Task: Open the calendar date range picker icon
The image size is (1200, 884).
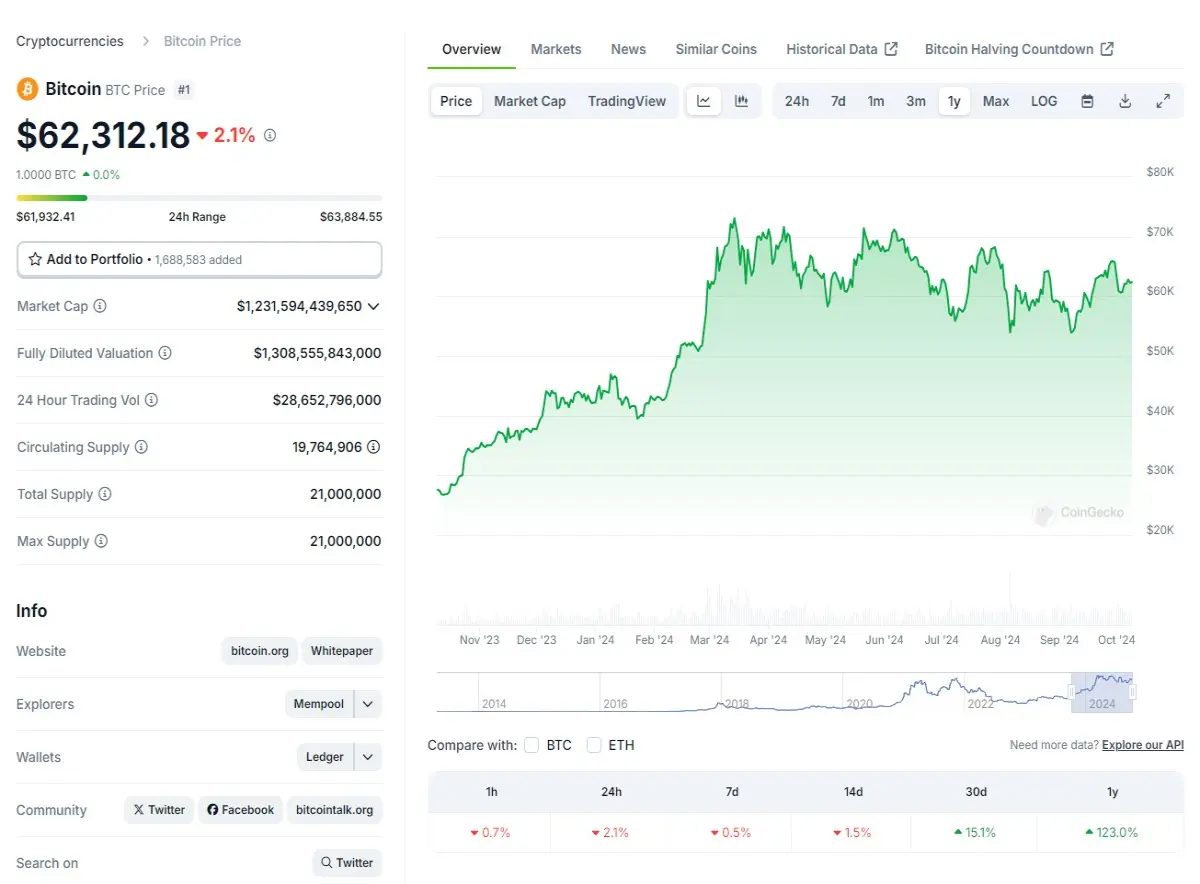Action: (1087, 101)
